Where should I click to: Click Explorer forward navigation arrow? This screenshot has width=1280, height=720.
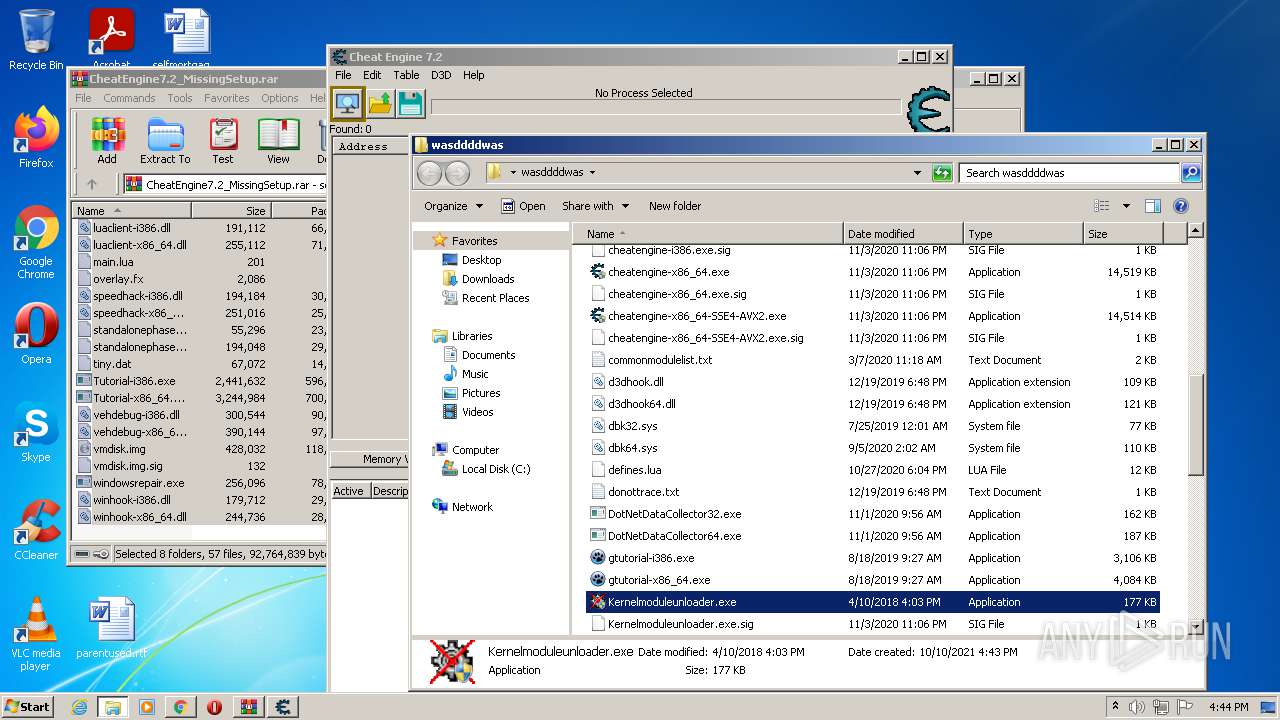457,173
